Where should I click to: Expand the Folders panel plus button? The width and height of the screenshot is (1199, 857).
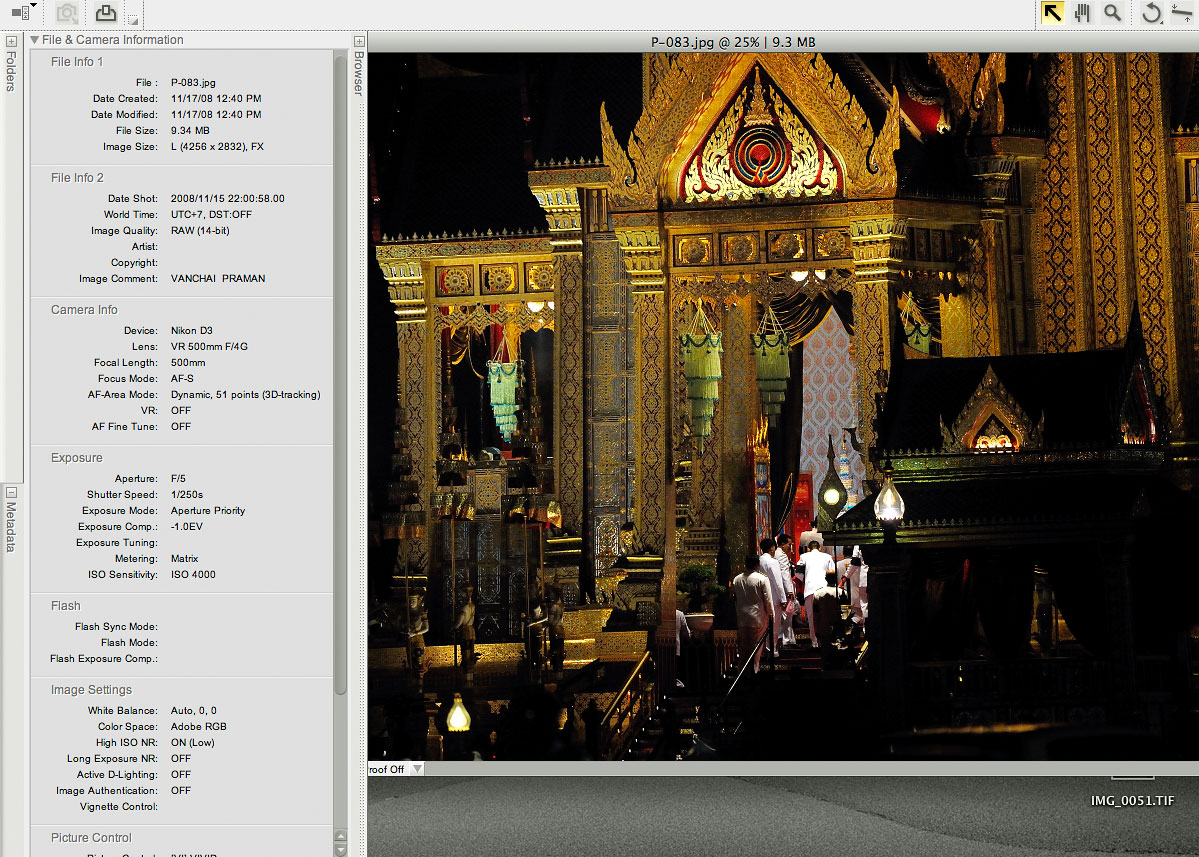(x=11, y=41)
